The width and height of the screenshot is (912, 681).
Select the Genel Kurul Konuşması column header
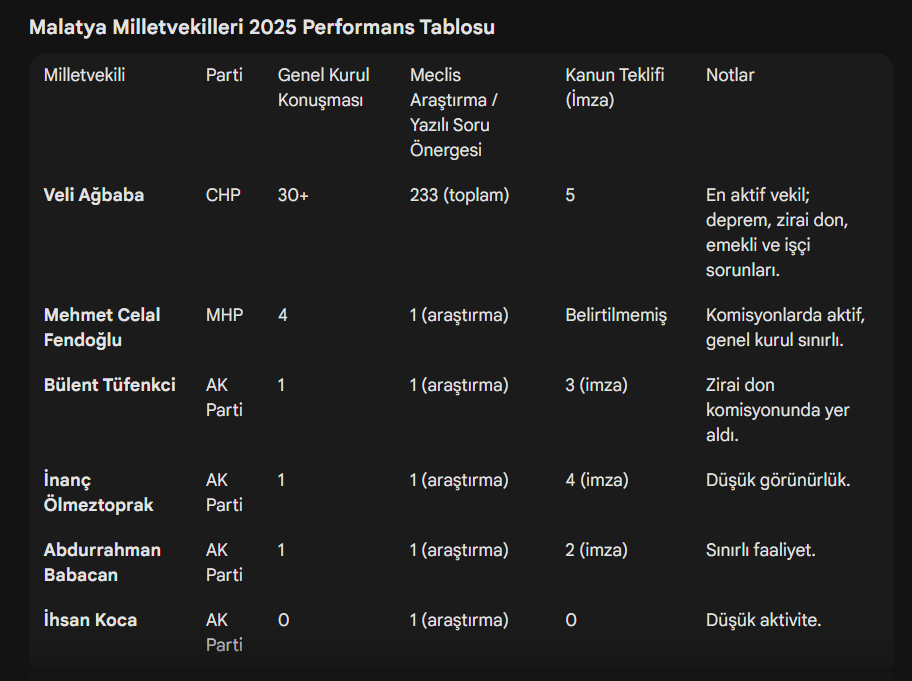coord(323,88)
